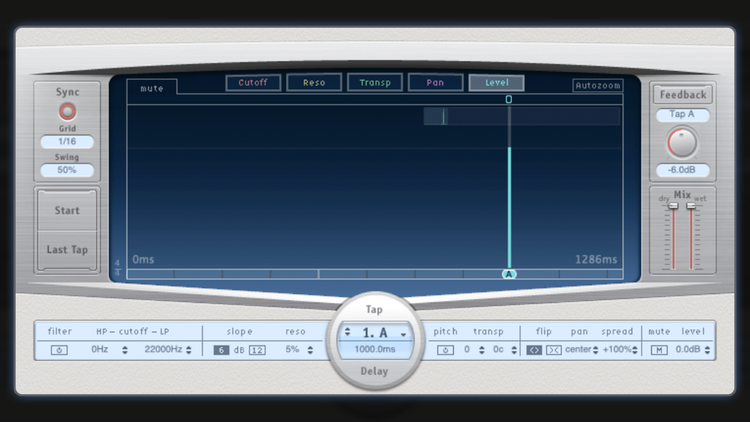Open the Grid 1/16 value menu
The image size is (750, 422).
pyautogui.click(x=67, y=142)
